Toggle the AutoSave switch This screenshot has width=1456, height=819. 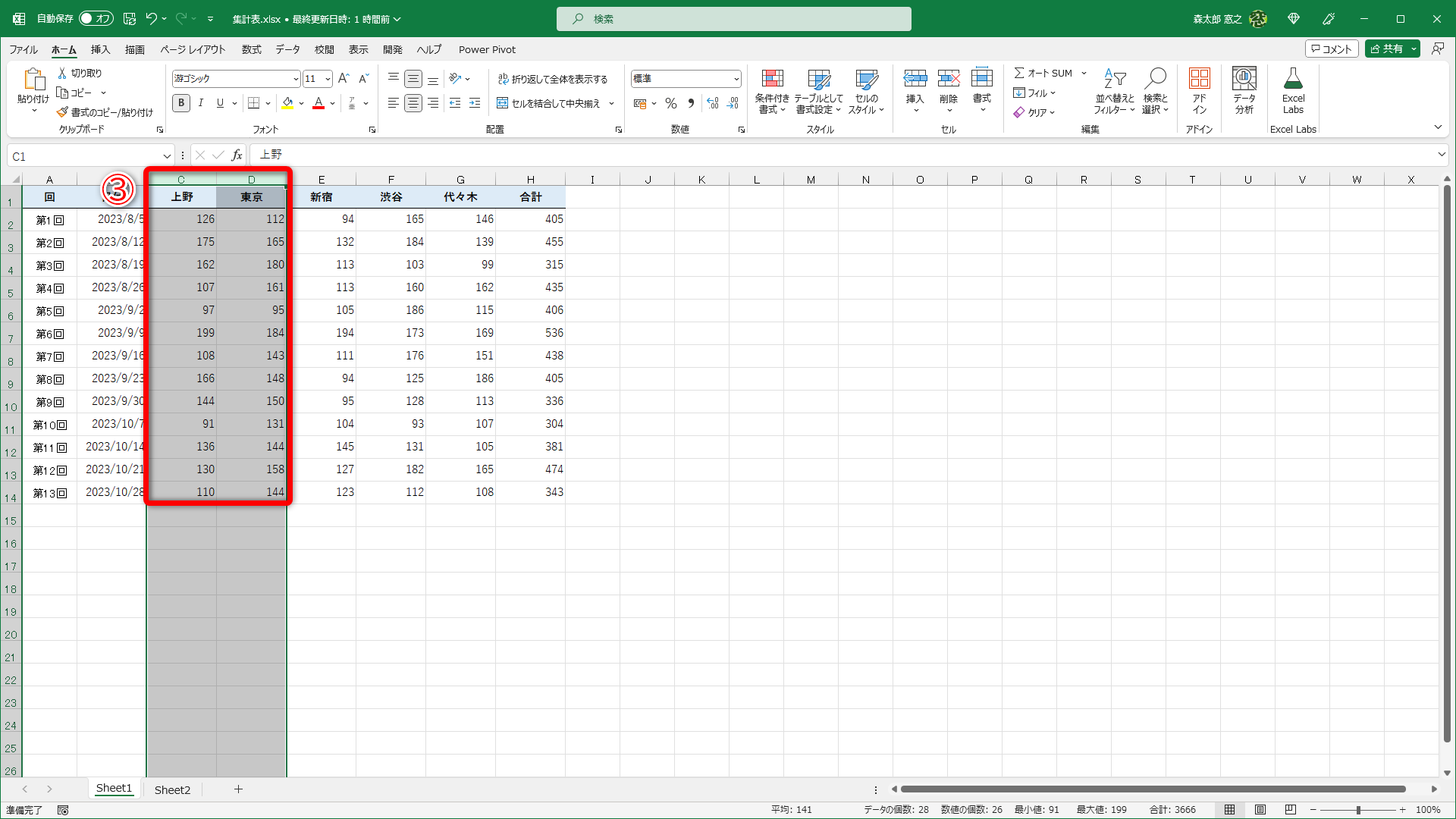click(x=96, y=18)
